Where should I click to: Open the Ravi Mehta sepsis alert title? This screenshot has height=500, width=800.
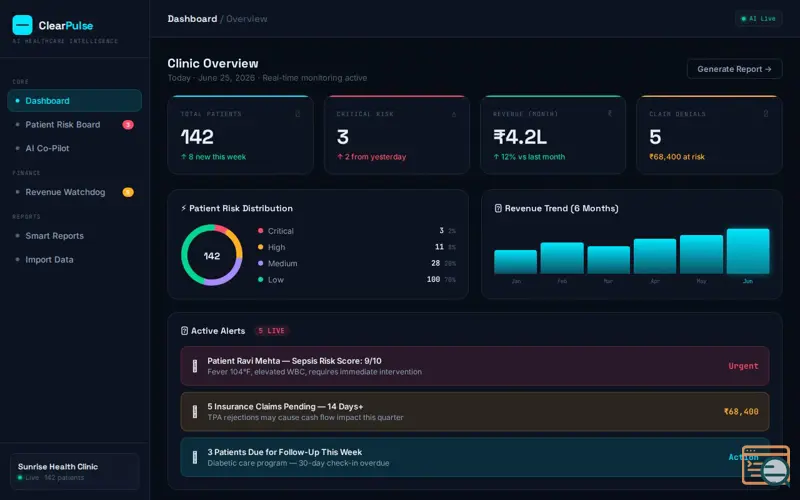pyautogui.click(x=294, y=361)
